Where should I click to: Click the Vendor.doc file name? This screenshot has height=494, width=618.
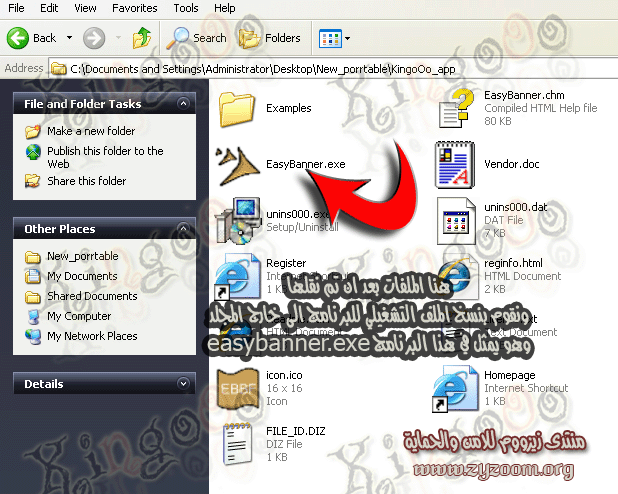512,164
